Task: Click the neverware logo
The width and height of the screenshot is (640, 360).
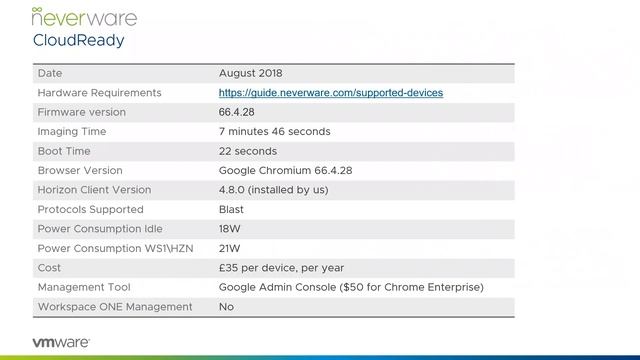Action: click(x=84, y=17)
